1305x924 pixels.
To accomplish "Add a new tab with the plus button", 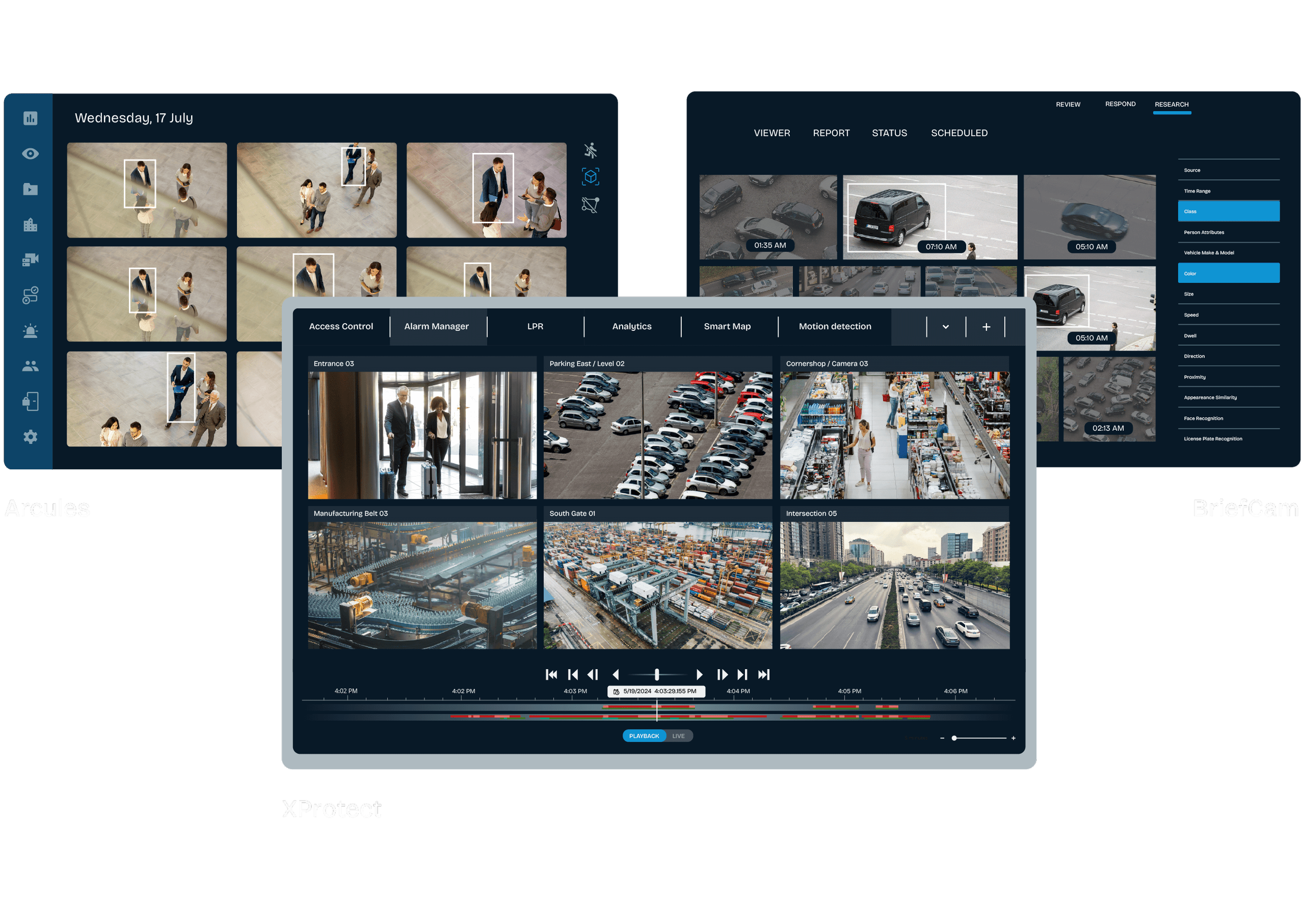I will [x=986, y=327].
